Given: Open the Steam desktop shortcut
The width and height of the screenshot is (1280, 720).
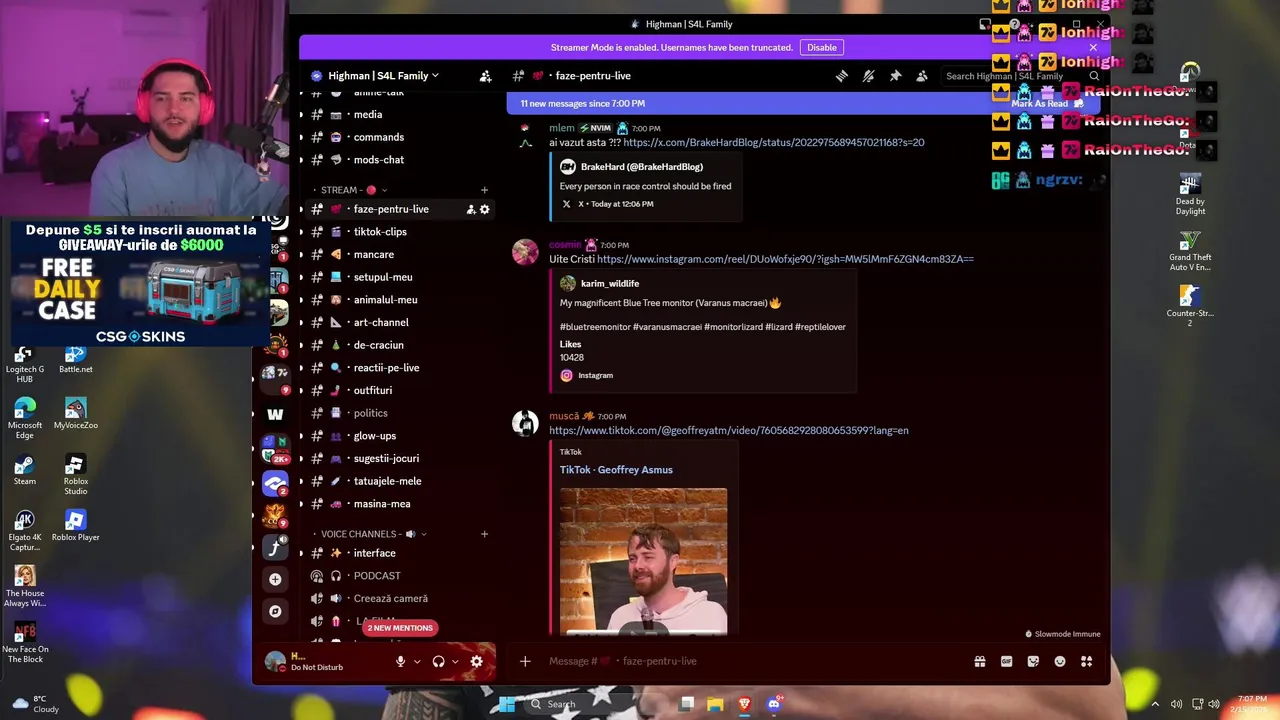Looking at the screenshot, I should (x=25, y=470).
